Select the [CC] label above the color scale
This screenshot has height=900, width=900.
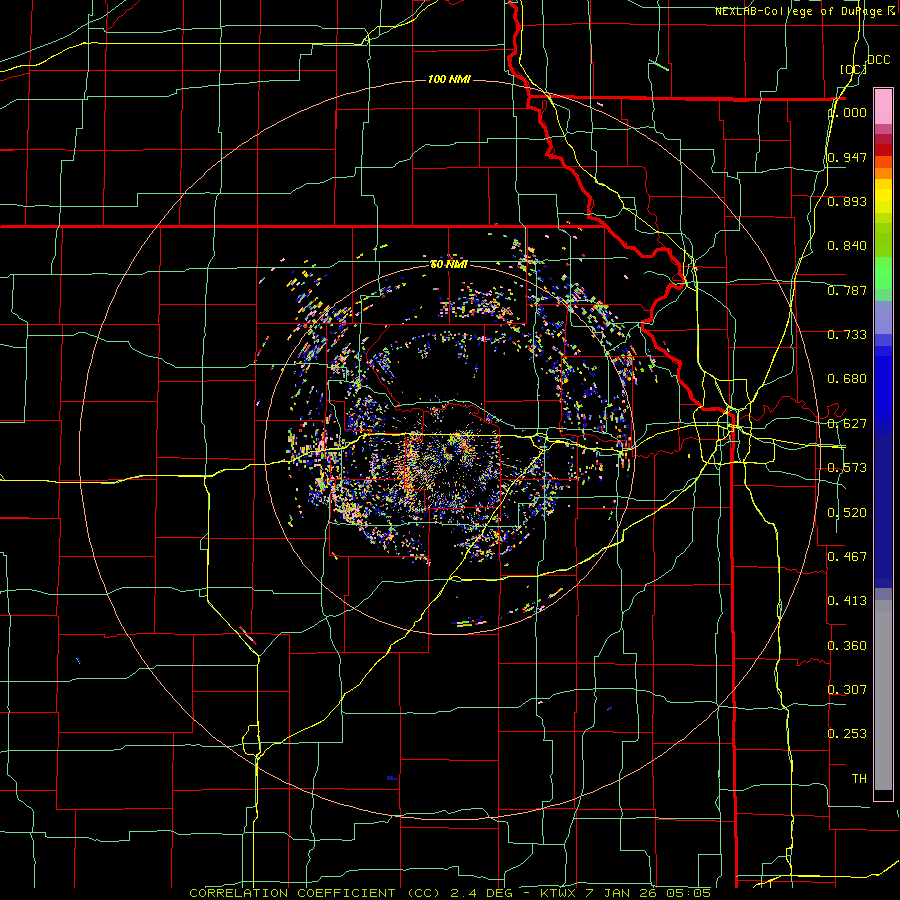[x=853, y=69]
